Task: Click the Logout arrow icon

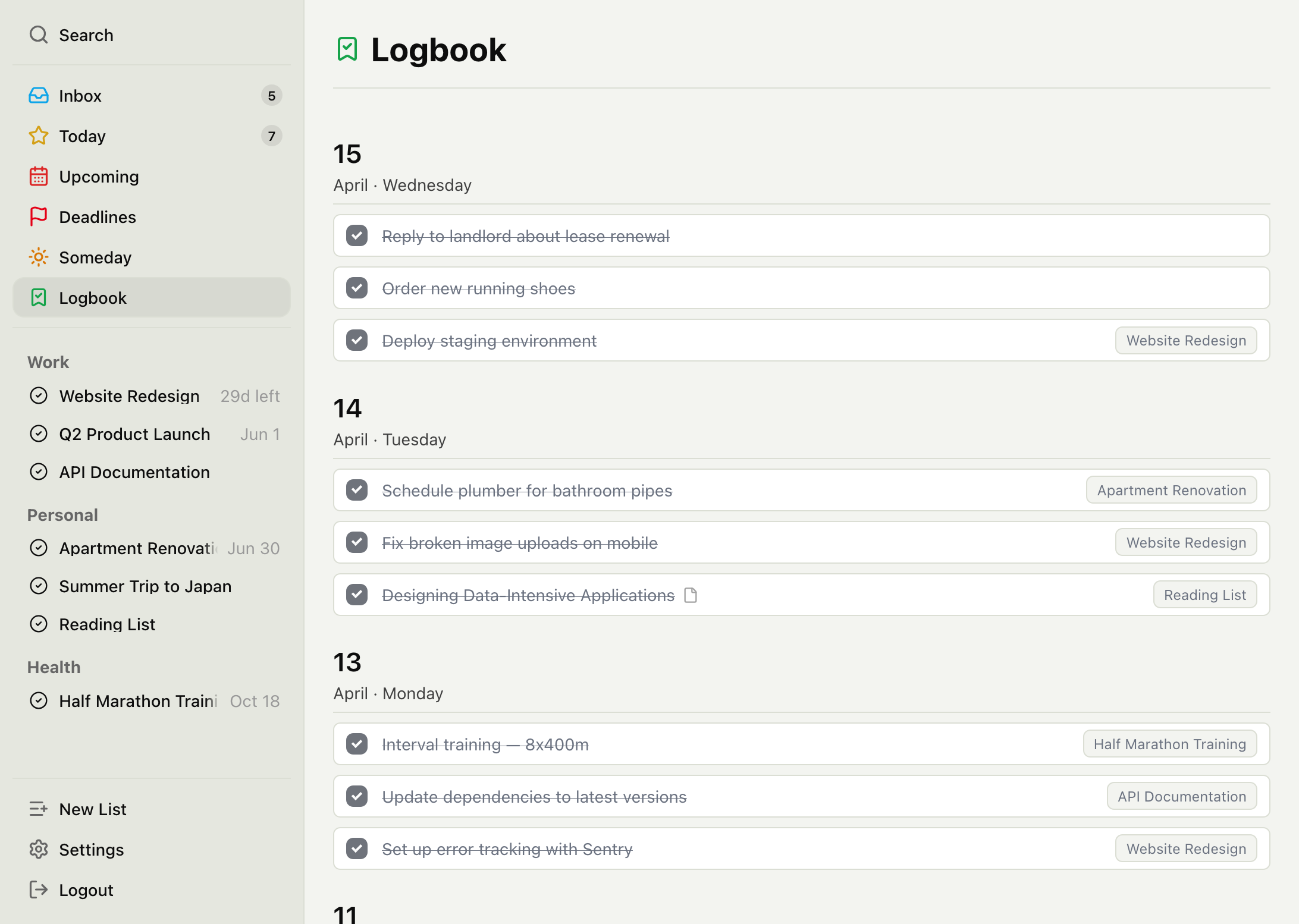Action: [x=39, y=890]
